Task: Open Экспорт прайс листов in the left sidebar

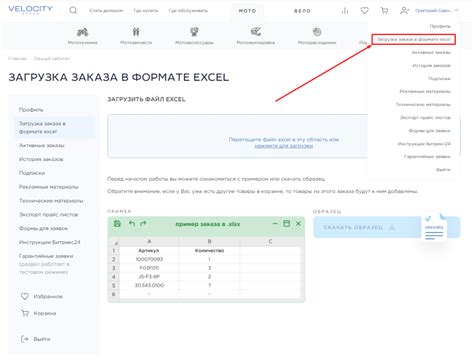Action: click(x=48, y=214)
